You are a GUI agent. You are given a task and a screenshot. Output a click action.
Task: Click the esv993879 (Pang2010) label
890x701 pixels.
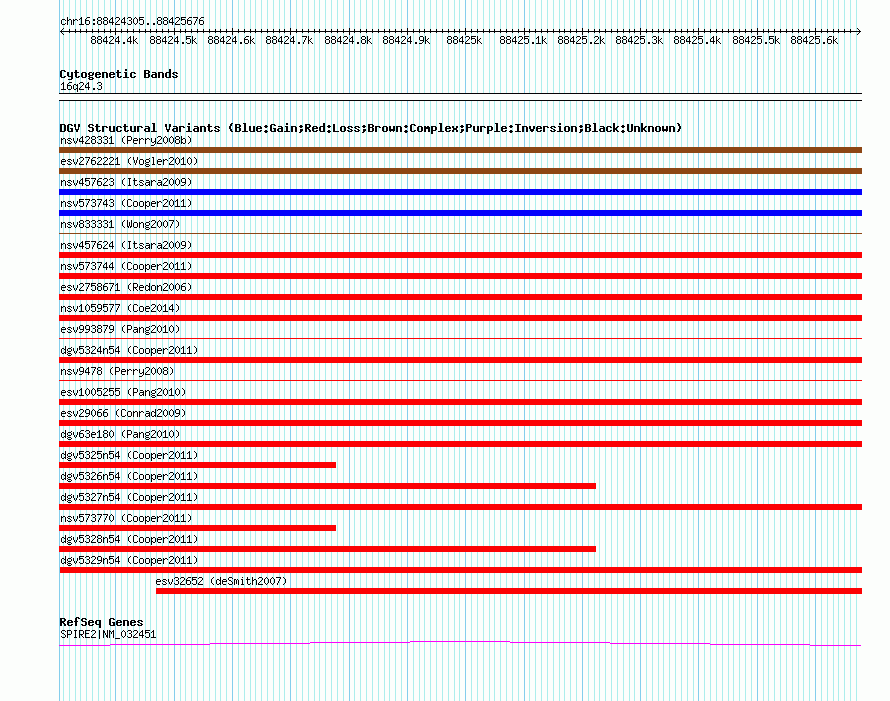pos(120,329)
